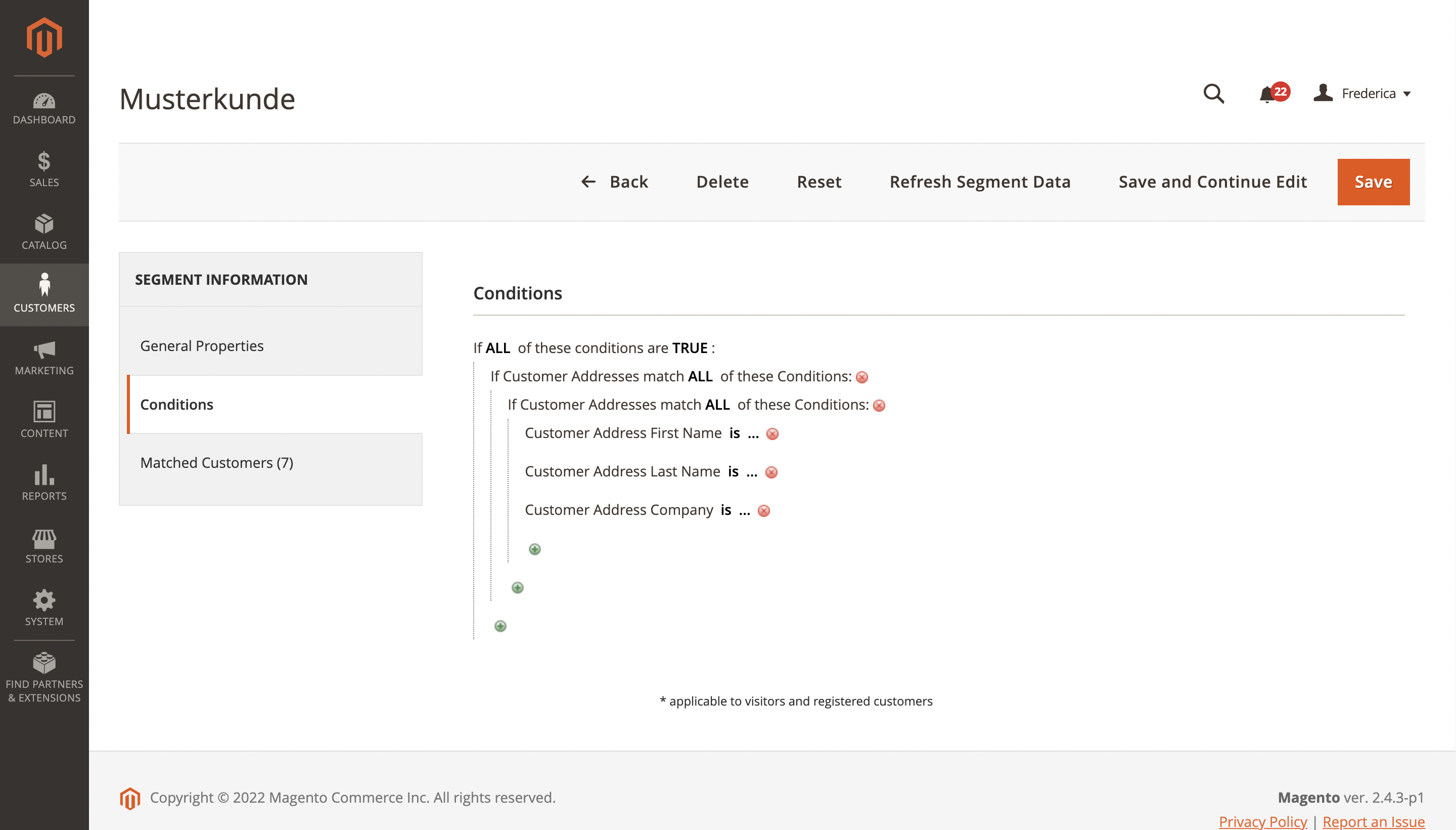This screenshot has height=830, width=1456.
Task: Edit the First Name condition value '...'
Action: click(x=753, y=434)
